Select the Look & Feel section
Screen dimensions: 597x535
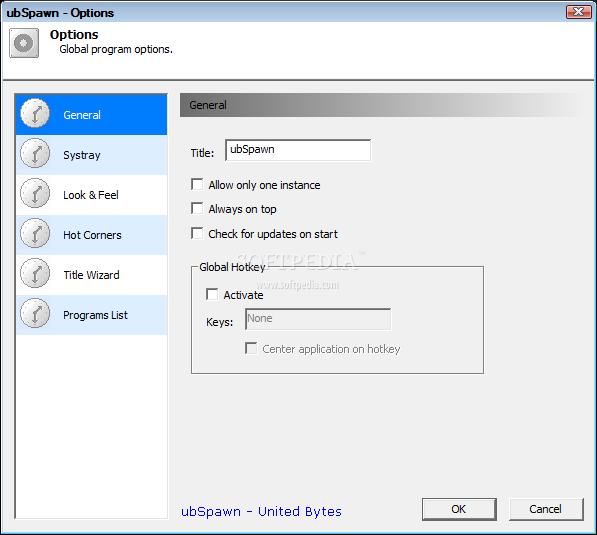[x=92, y=195]
